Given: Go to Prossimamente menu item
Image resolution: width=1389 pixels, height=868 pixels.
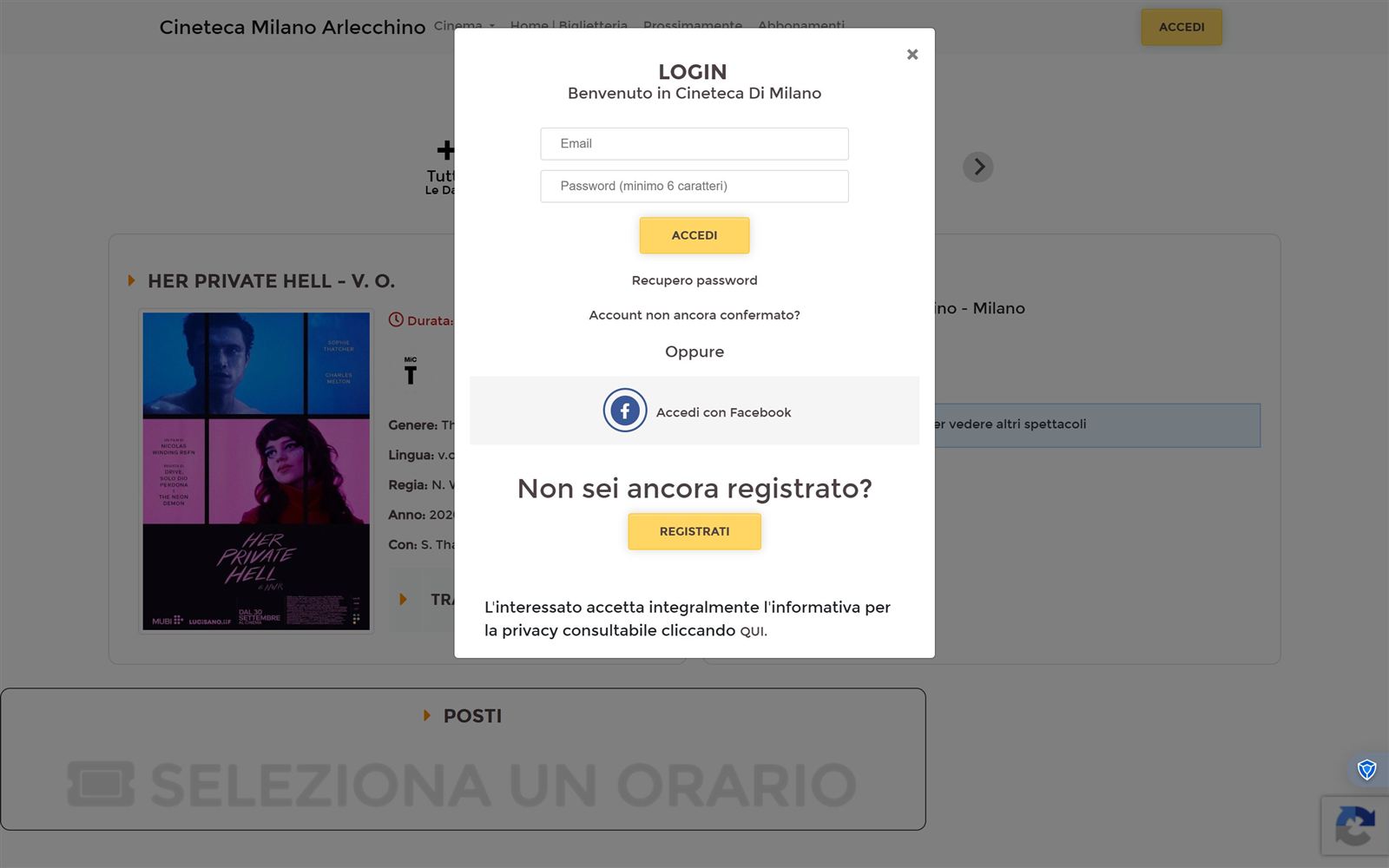Looking at the screenshot, I should click(693, 25).
